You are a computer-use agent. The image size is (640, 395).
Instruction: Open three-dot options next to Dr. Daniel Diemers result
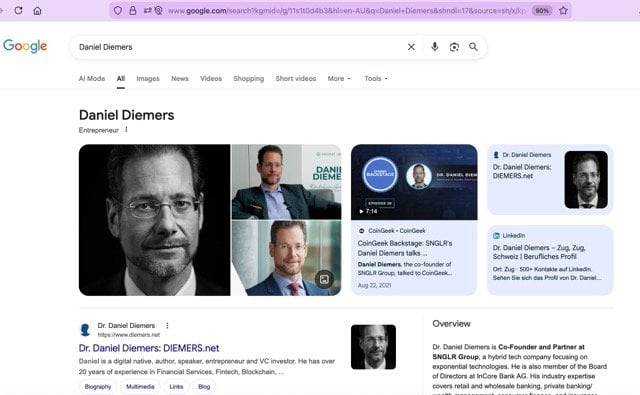click(167, 325)
